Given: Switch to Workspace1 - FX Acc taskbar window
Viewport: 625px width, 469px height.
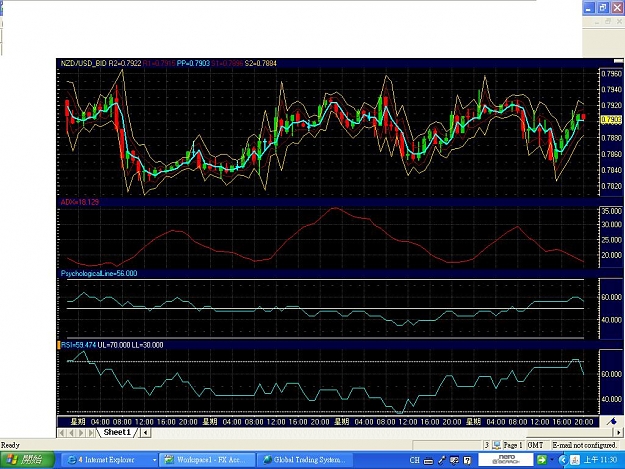Looking at the screenshot, I should click(x=207, y=460).
